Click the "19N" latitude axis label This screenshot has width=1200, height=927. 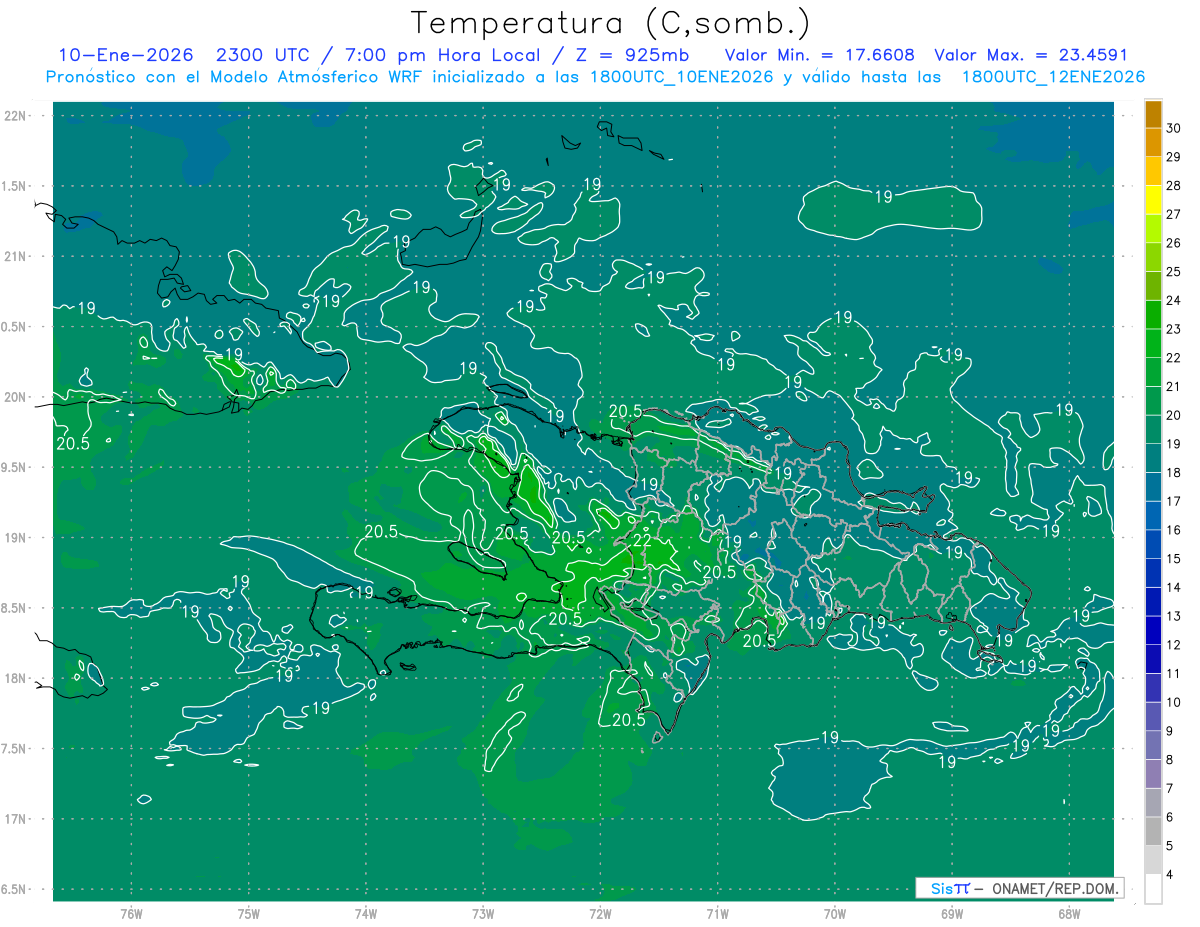pyautogui.click(x=16, y=538)
